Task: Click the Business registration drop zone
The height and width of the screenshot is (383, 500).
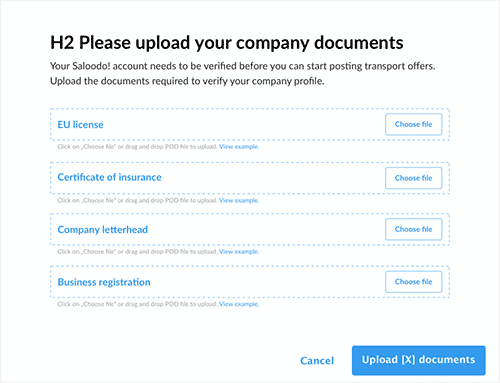Action: point(250,282)
